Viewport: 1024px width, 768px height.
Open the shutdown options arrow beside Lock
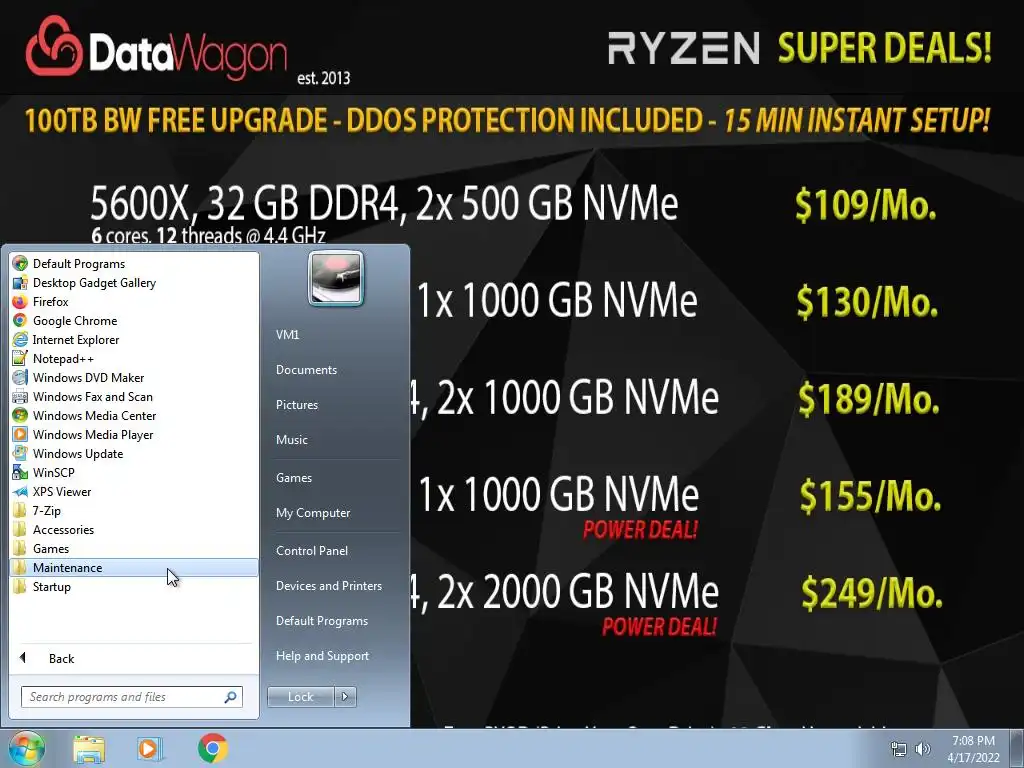(345, 697)
